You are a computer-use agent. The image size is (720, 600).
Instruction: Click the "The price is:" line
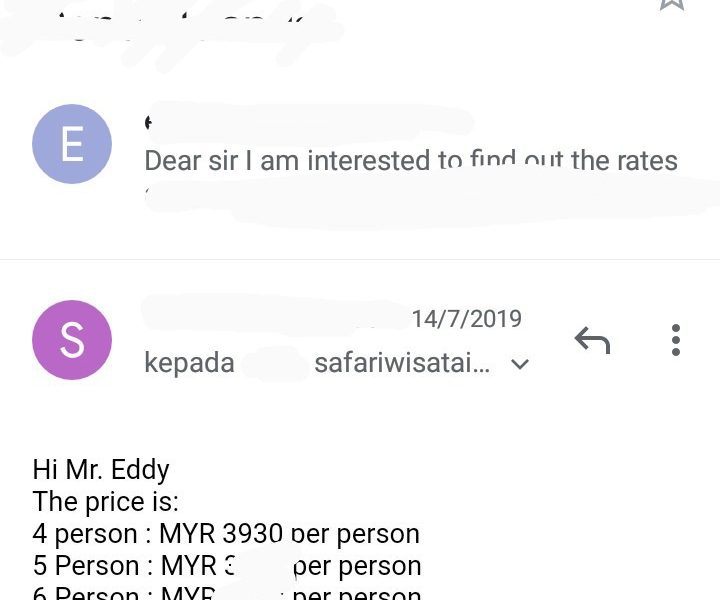105,501
